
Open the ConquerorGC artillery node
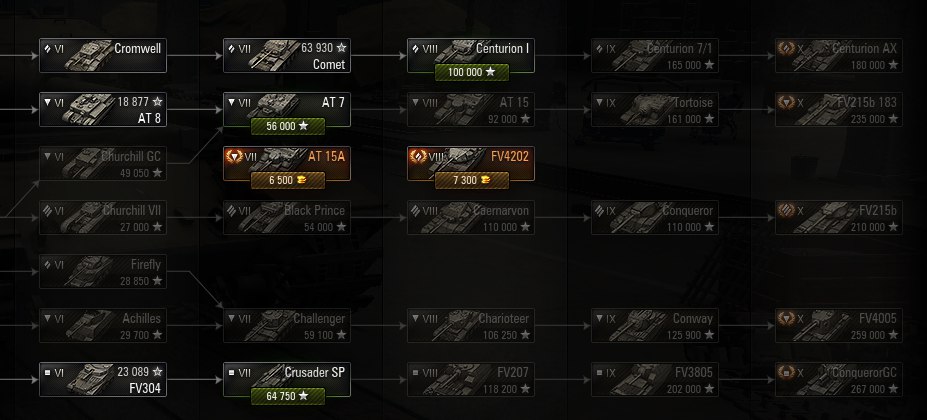pyautogui.click(x=839, y=379)
